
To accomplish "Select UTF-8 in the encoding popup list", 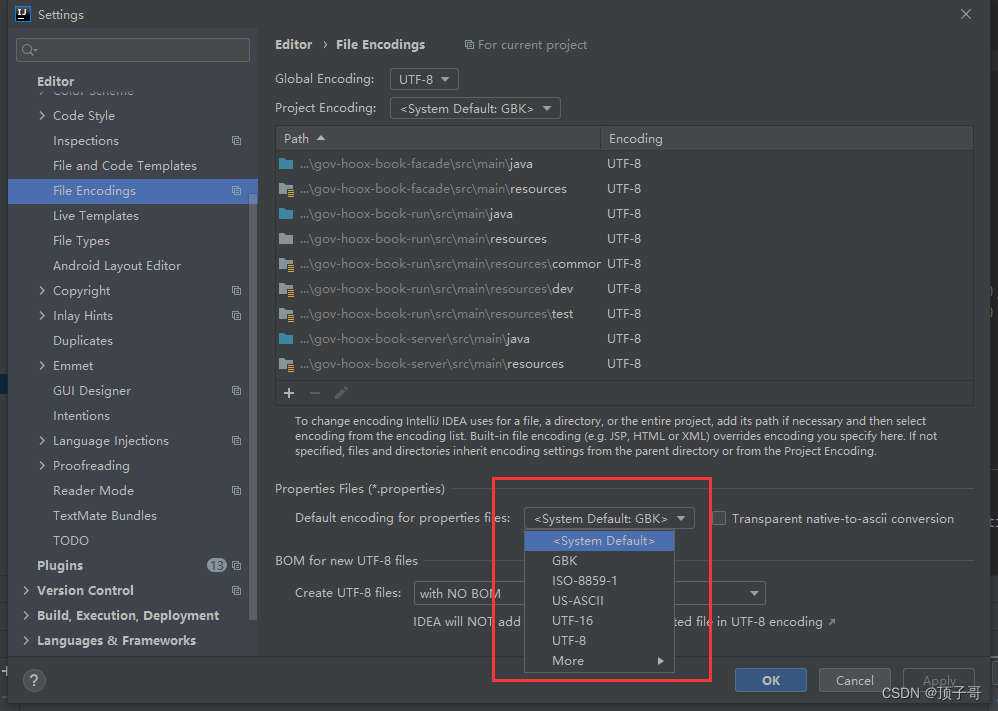I will point(599,640).
